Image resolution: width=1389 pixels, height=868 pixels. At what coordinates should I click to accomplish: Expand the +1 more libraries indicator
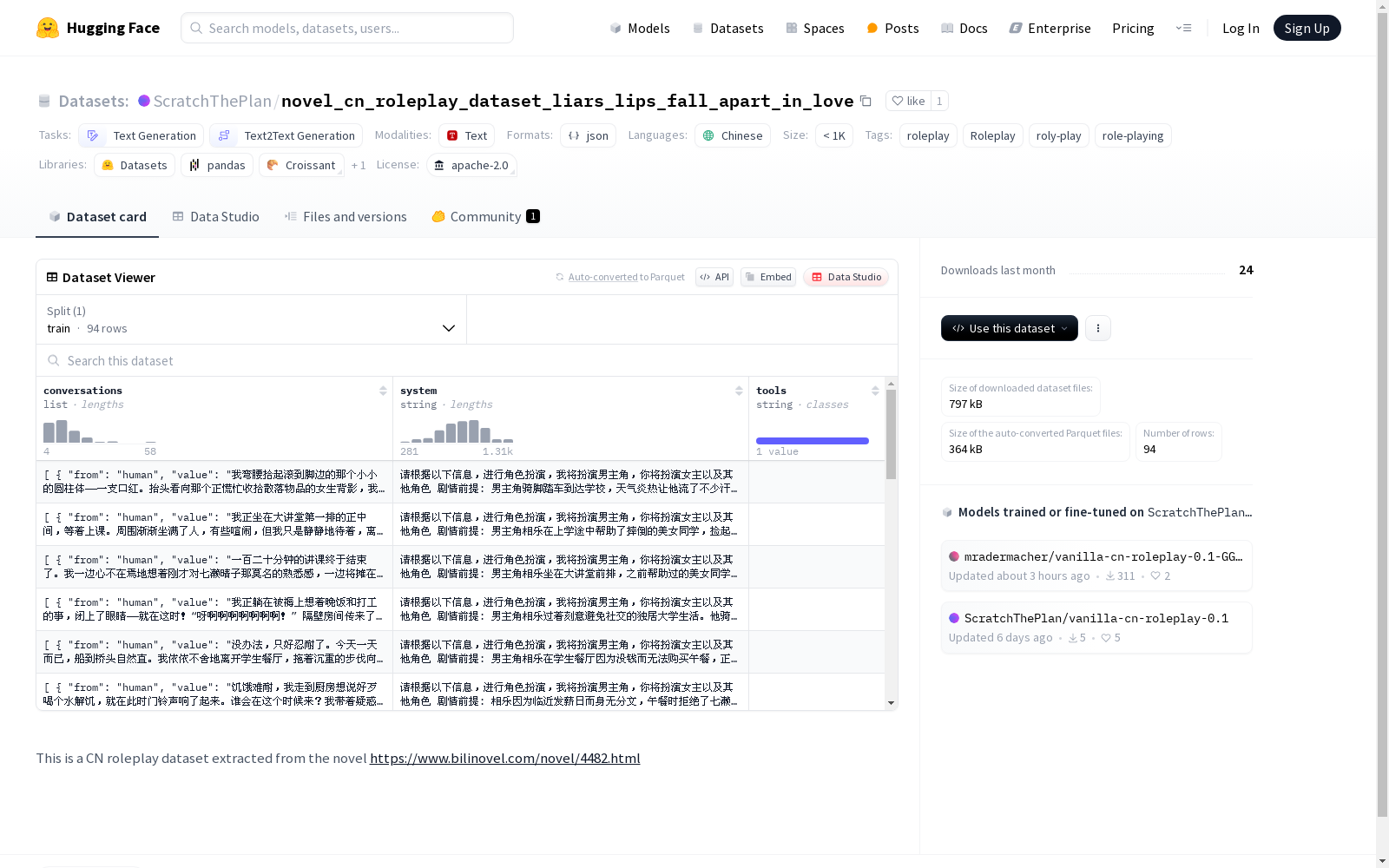(359, 165)
